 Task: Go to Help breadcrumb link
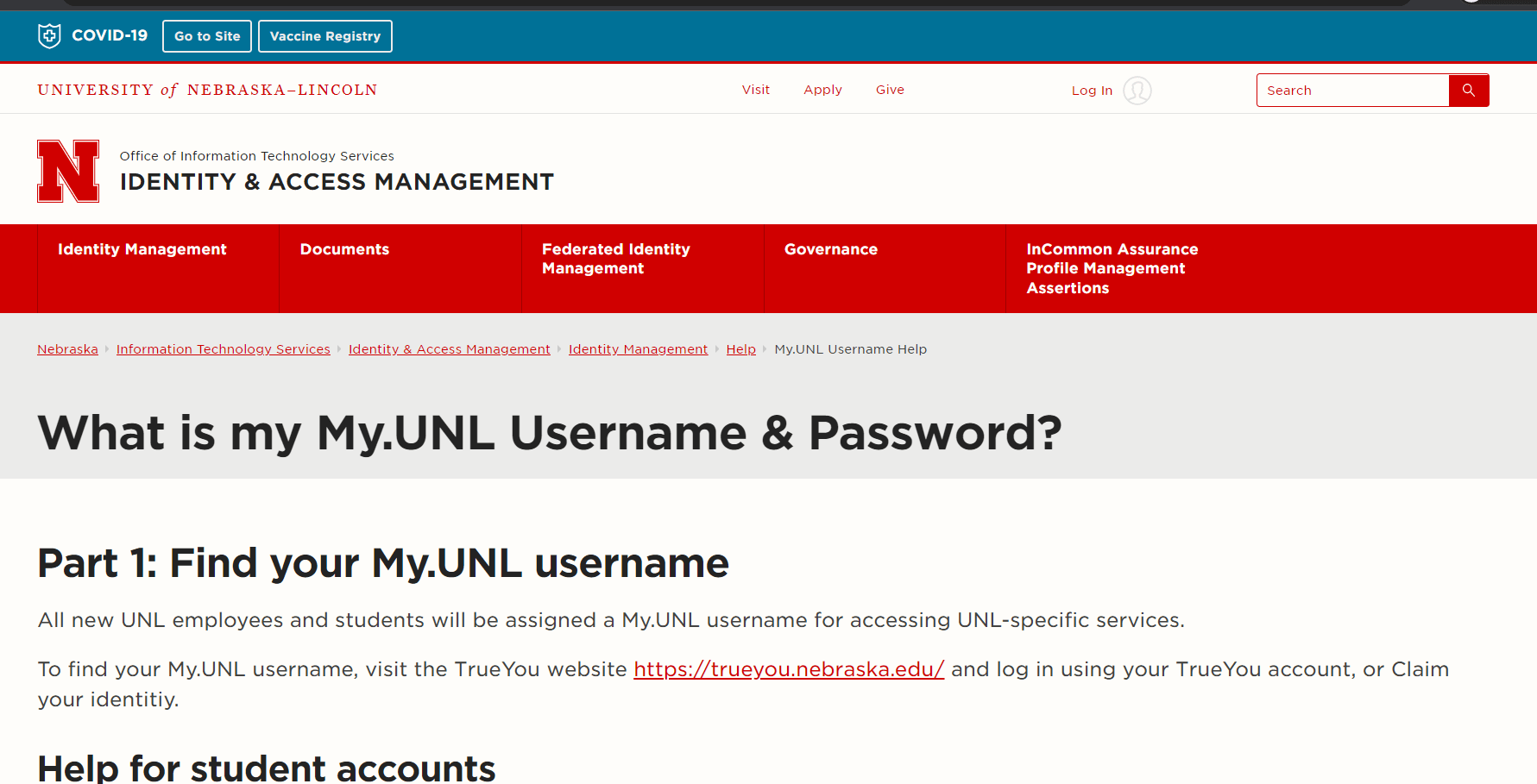[741, 349]
